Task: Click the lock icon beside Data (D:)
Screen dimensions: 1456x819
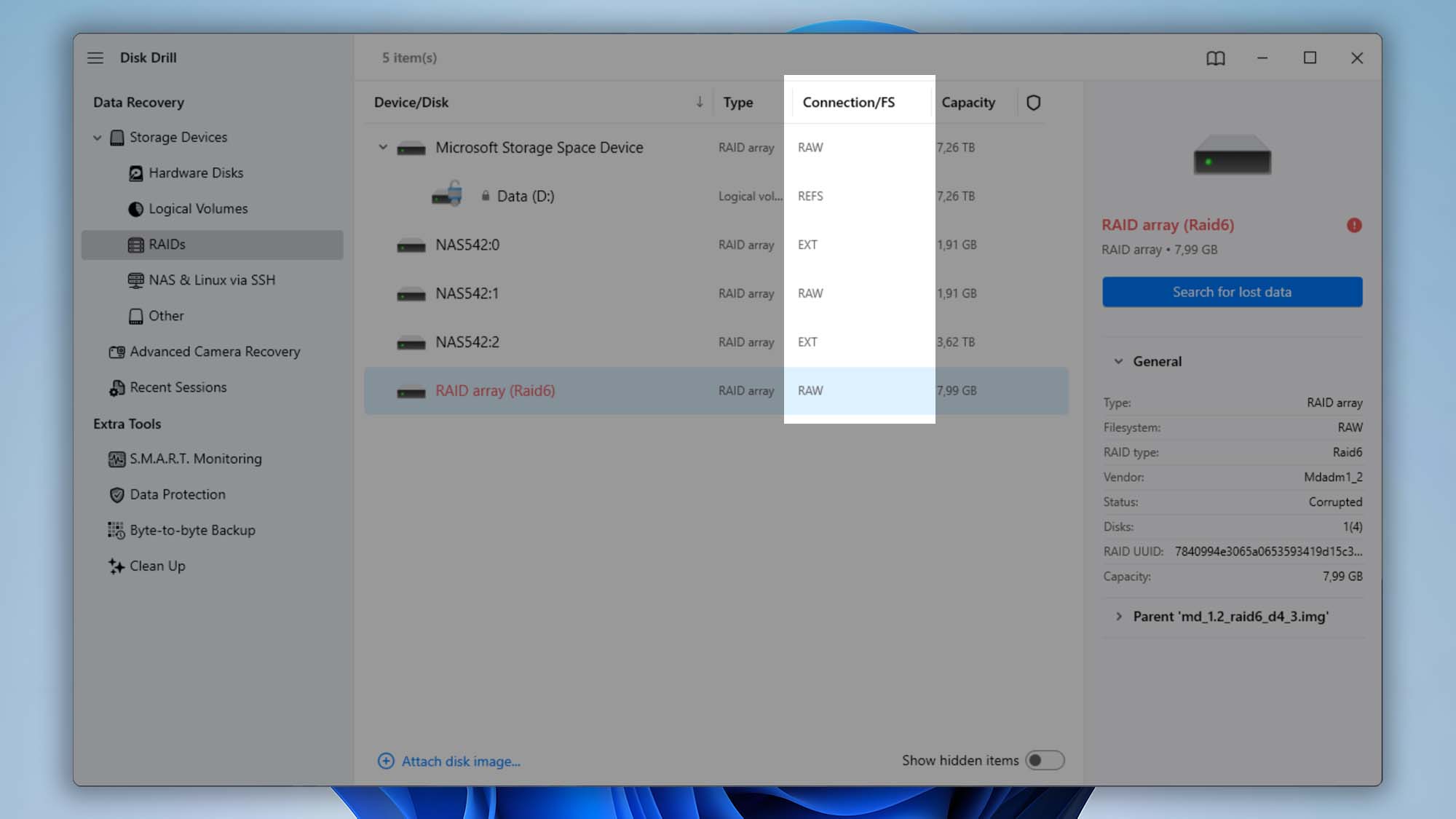Action: (486, 196)
